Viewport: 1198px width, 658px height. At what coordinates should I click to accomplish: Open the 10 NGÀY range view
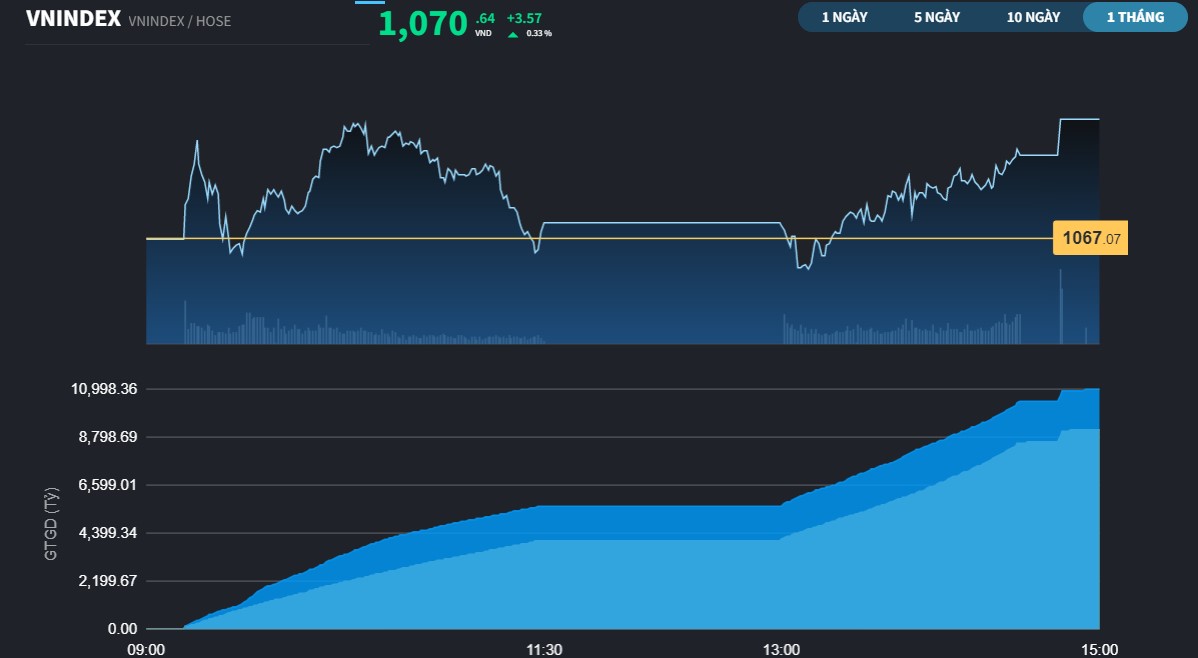click(1033, 17)
